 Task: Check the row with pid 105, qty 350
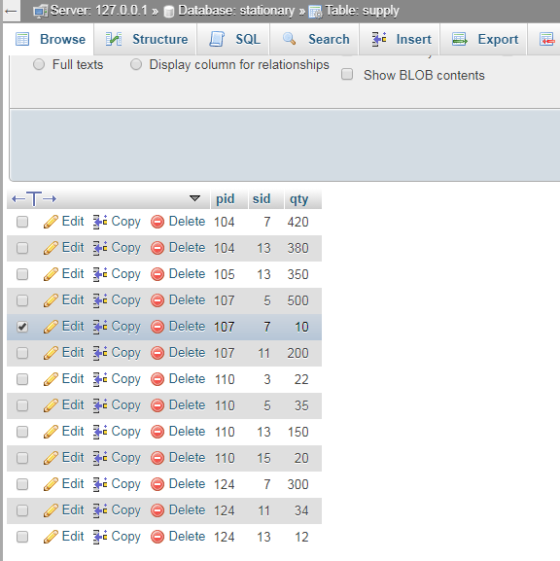pos(22,274)
